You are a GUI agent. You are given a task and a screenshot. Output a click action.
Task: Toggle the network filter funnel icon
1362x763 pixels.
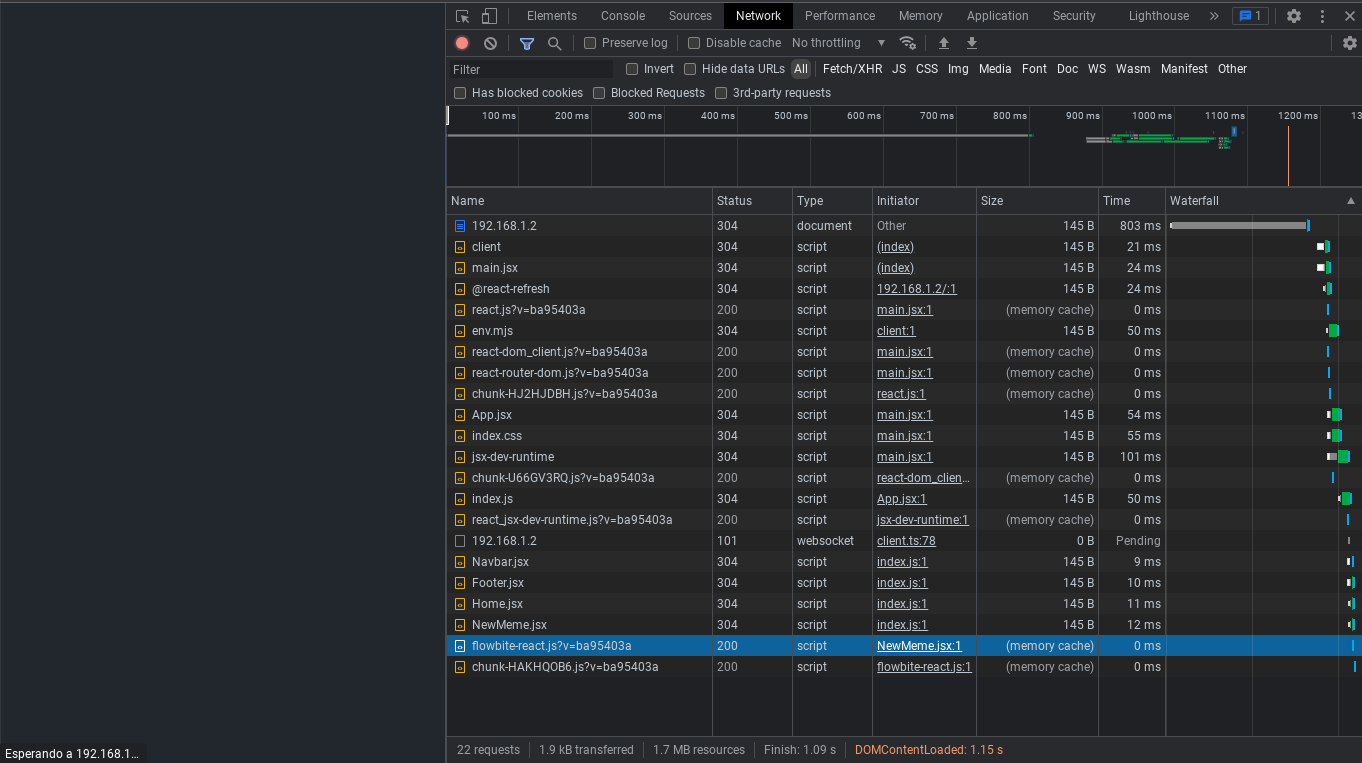point(527,43)
